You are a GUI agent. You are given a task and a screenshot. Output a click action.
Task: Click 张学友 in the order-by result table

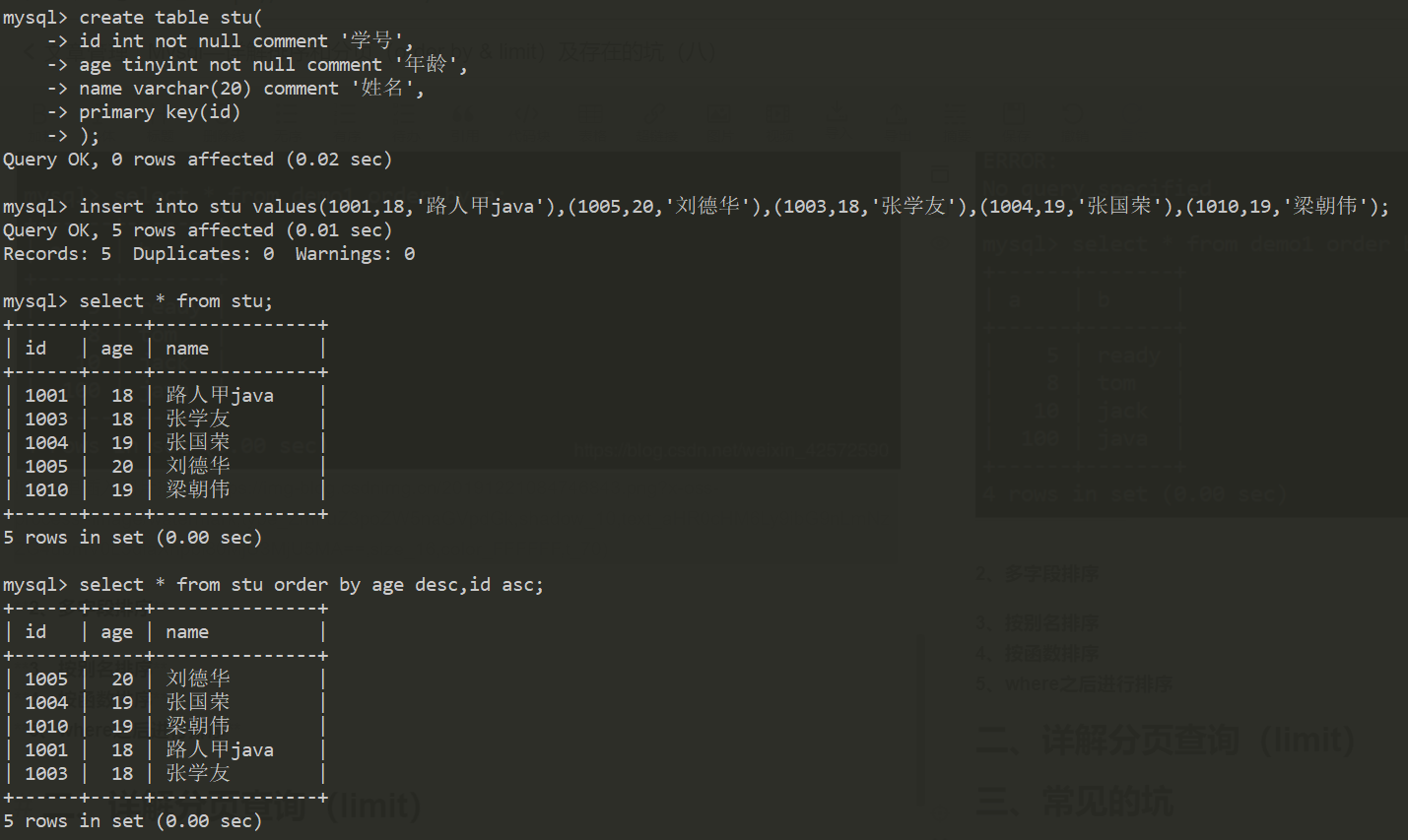[x=198, y=773]
